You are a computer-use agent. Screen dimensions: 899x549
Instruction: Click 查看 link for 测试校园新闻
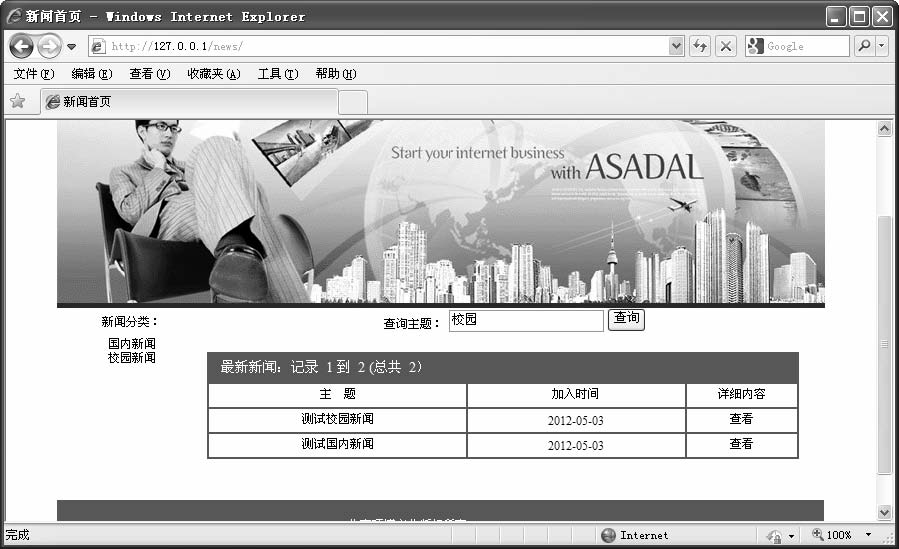(x=741, y=419)
